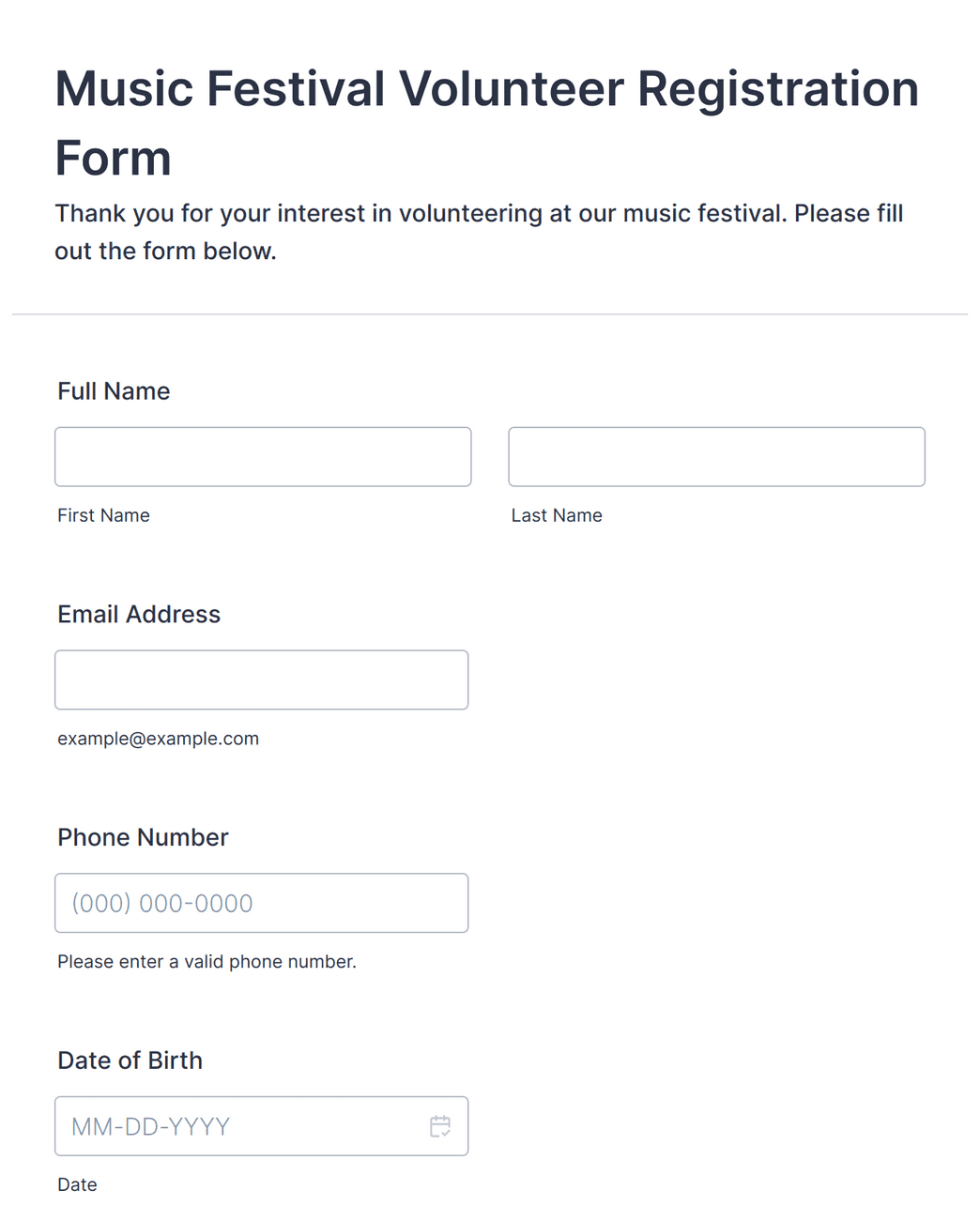This screenshot has height=1206, width=980.
Task: Click the thank you description paragraph
Action: [x=479, y=232]
